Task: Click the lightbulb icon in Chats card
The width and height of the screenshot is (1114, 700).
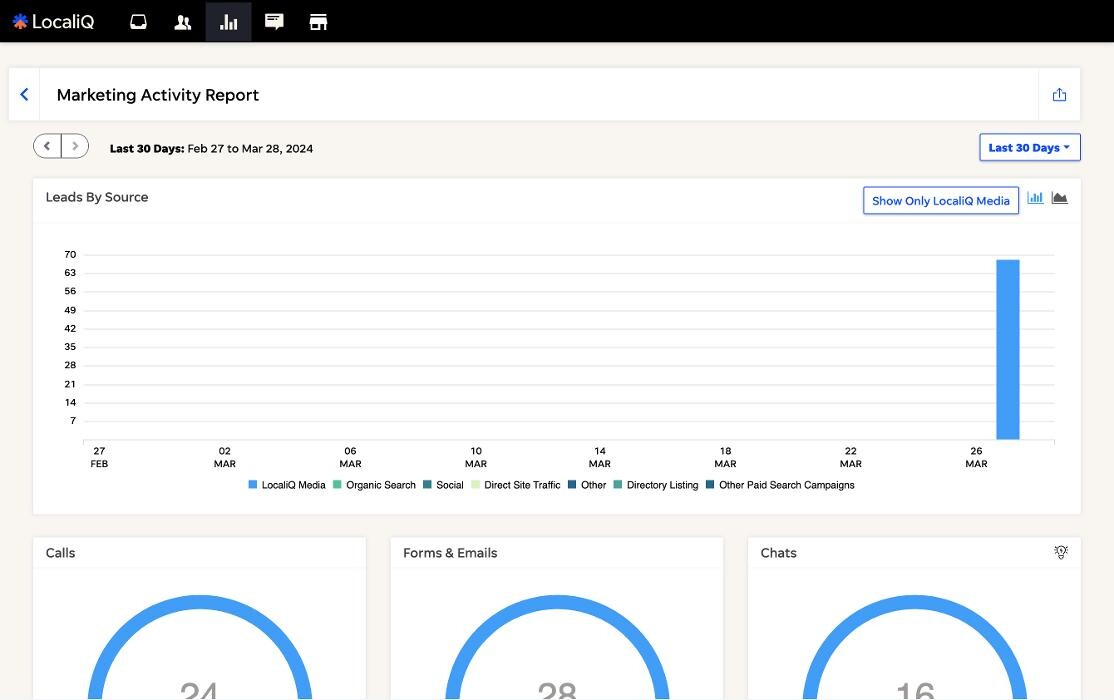Action: click(1061, 552)
